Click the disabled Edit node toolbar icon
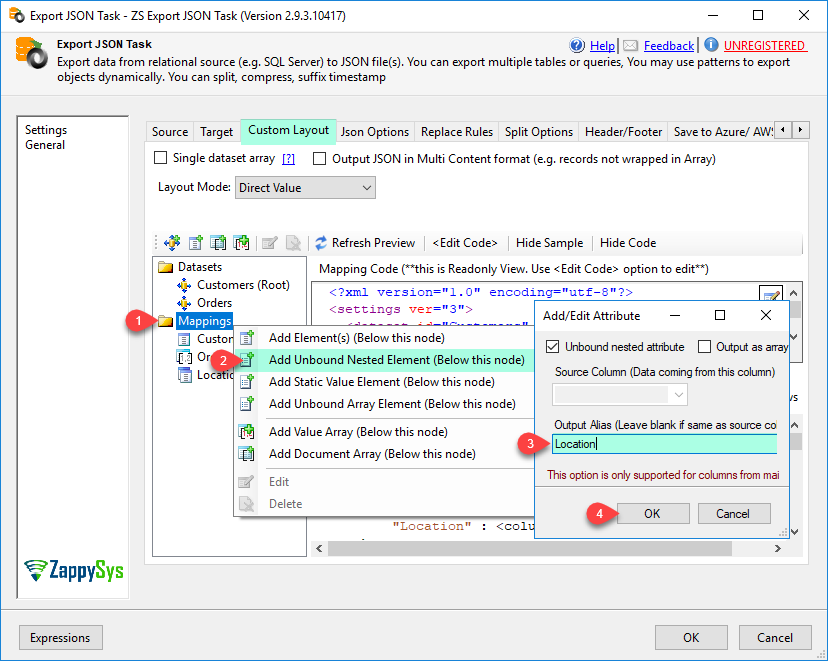 (x=270, y=243)
